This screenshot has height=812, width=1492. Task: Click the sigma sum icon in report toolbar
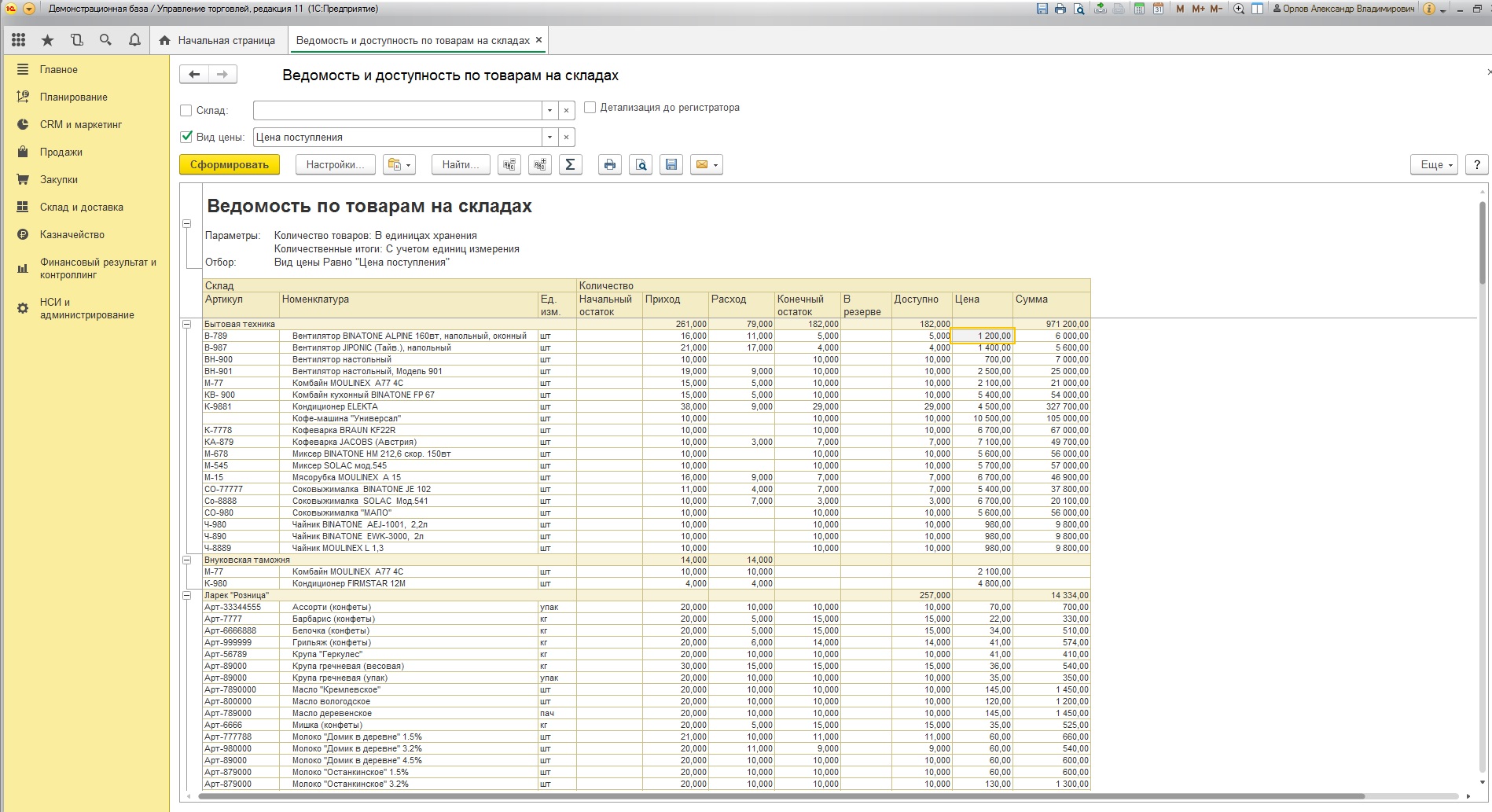point(570,165)
